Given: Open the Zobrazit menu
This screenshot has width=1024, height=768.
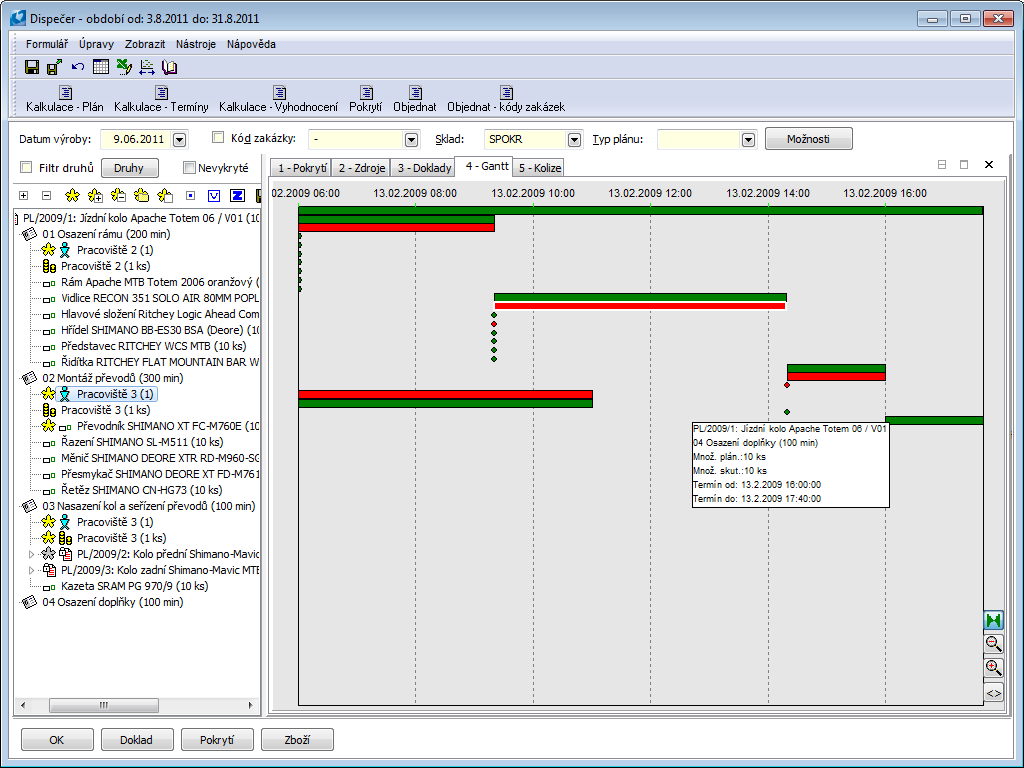Looking at the screenshot, I should tap(145, 44).
